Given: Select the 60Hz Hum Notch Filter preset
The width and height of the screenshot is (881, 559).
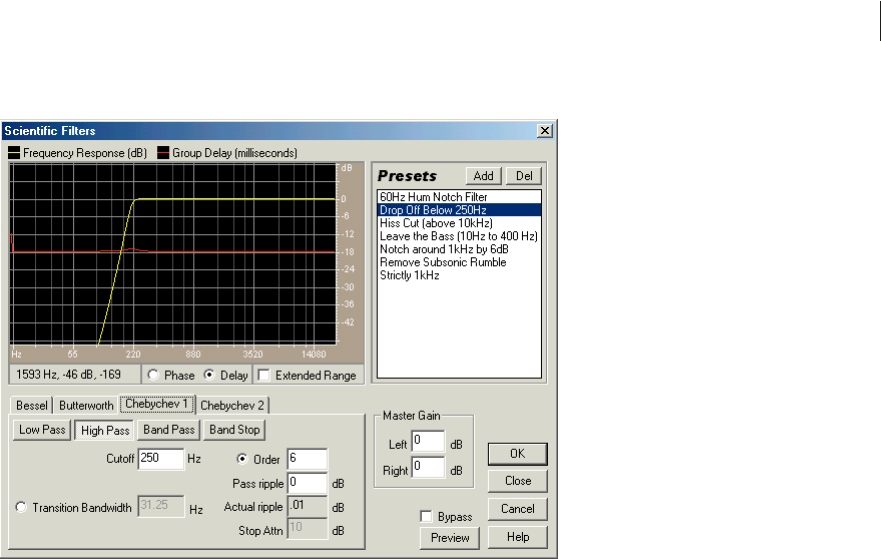Looking at the screenshot, I should (x=429, y=197).
